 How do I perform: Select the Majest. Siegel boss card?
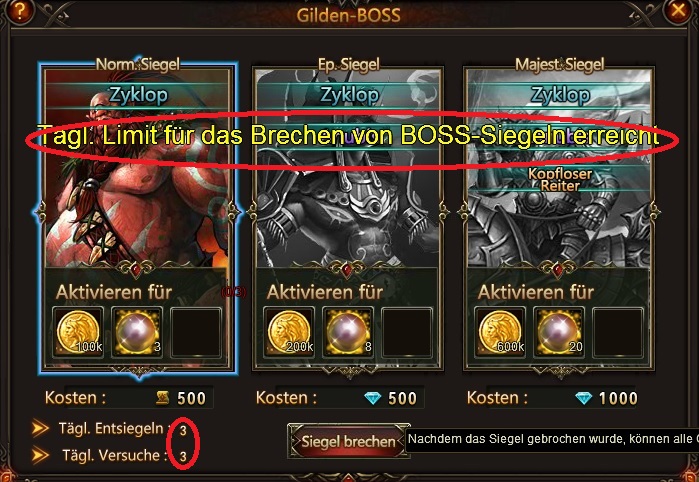click(559, 218)
